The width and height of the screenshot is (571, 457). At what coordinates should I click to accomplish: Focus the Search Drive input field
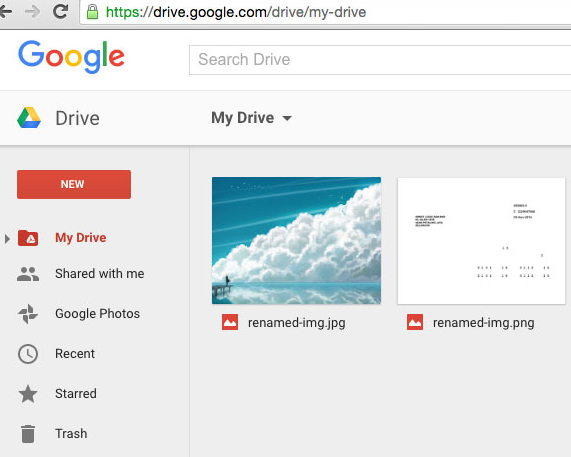pyautogui.click(x=380, y=60)
